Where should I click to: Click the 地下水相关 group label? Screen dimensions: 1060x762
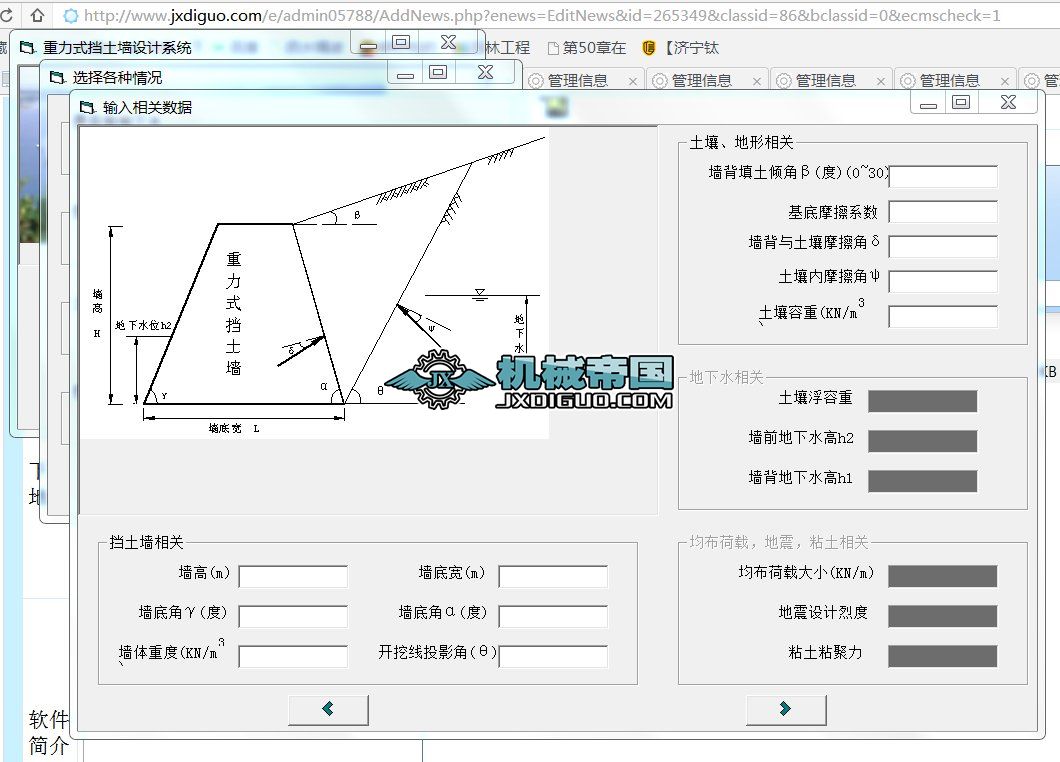(x=727, y=377)
